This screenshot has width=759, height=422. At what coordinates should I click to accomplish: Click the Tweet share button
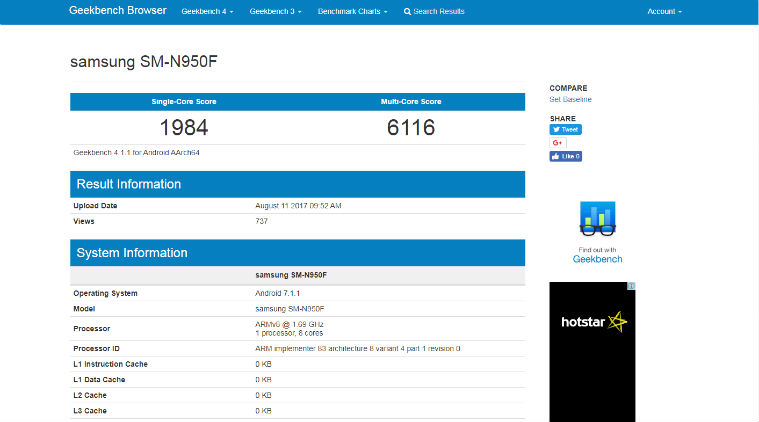tap(565, 129)
